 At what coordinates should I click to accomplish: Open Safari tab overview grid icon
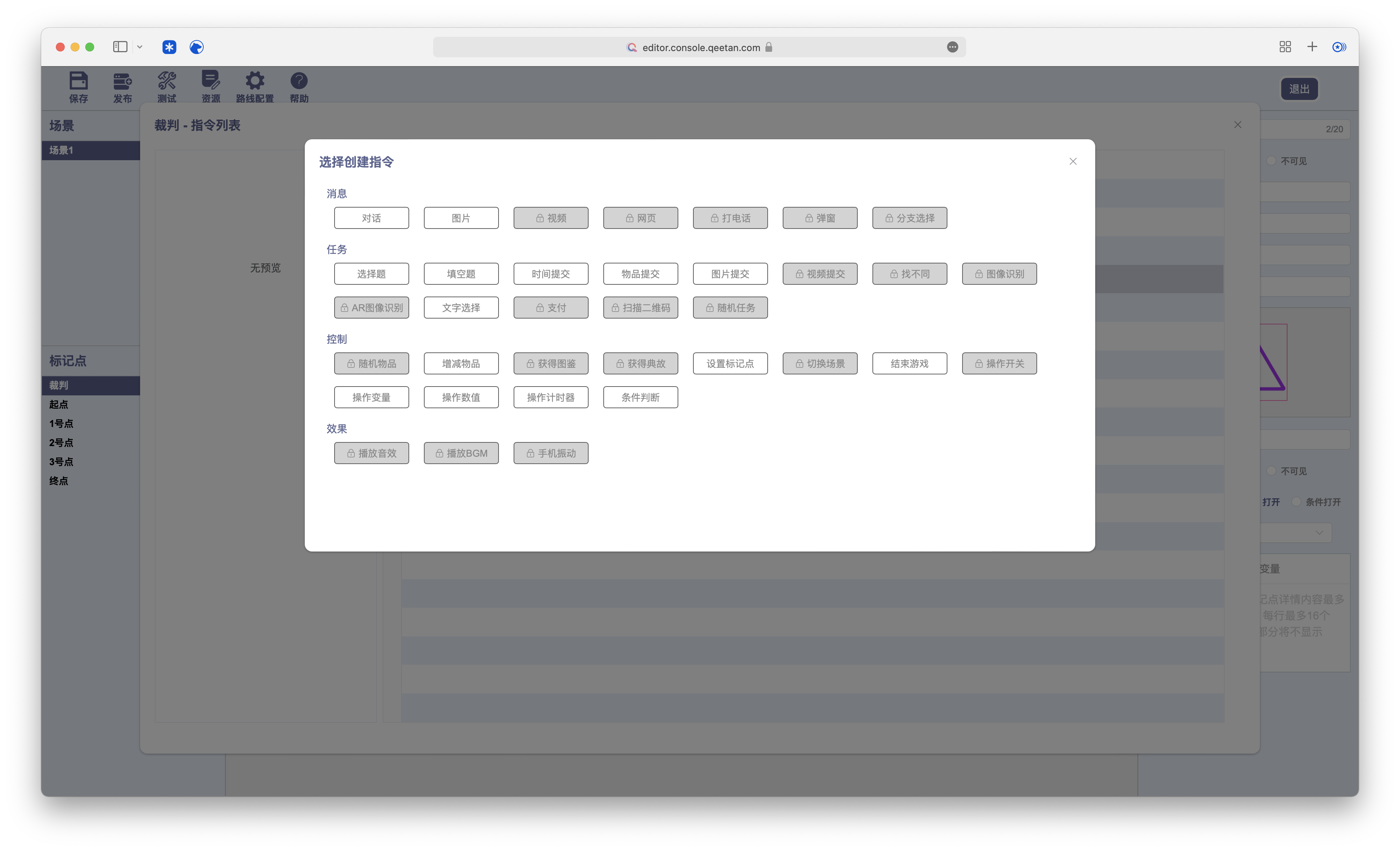pos(1285,47)
